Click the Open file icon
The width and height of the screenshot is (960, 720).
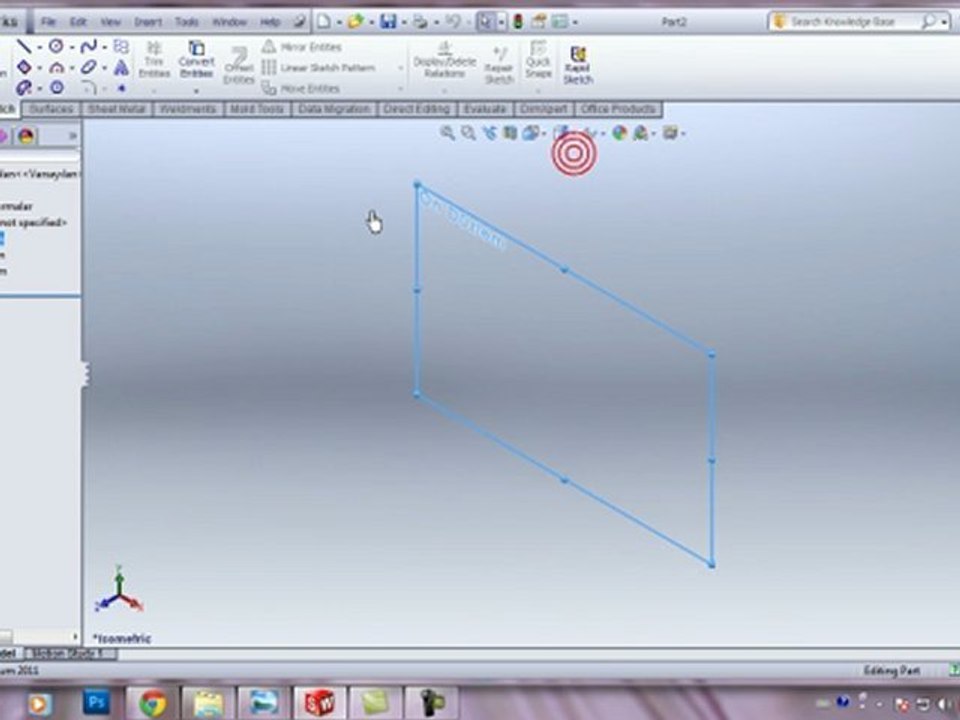pos(355,22)
